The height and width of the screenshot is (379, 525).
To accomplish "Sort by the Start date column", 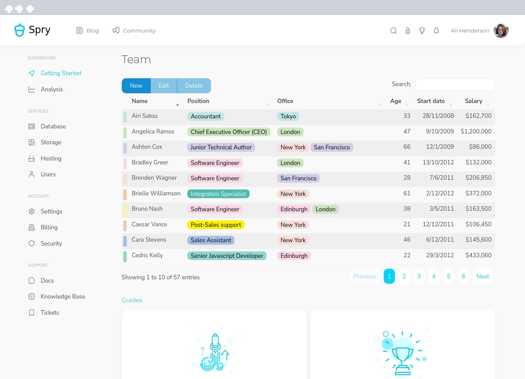I will [435, 101].
